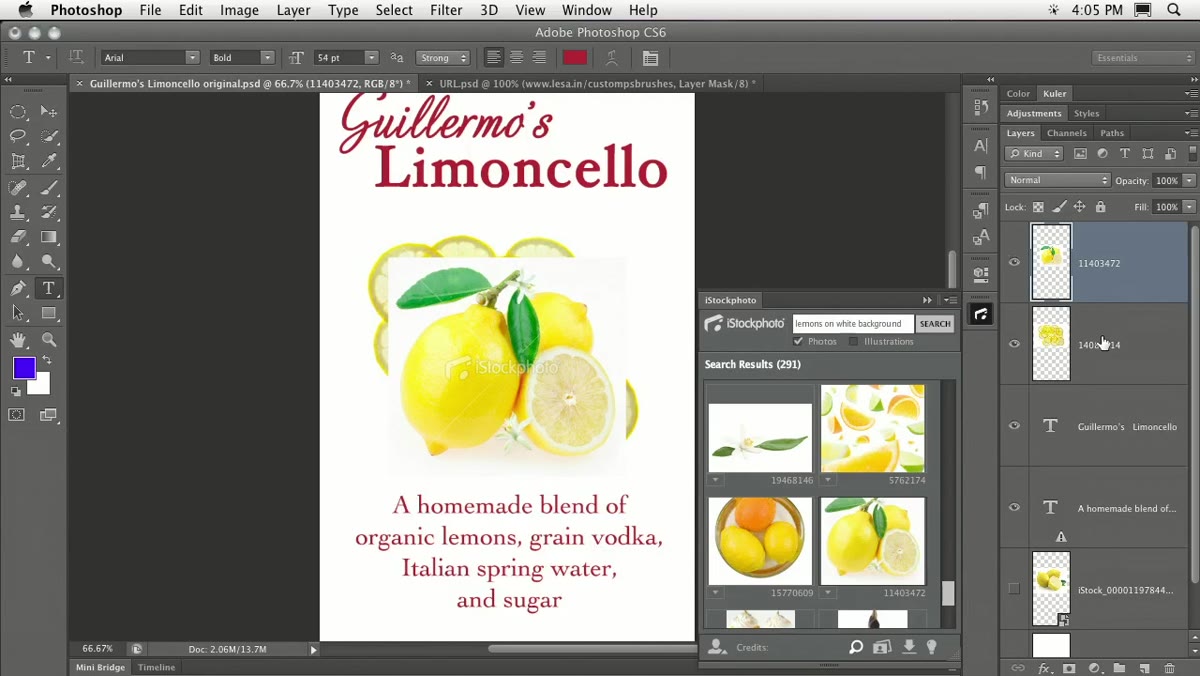This screenshot has width=1200, height=676.
Task: Add a layer style (fx)
Action: (x=1044, y=668)
